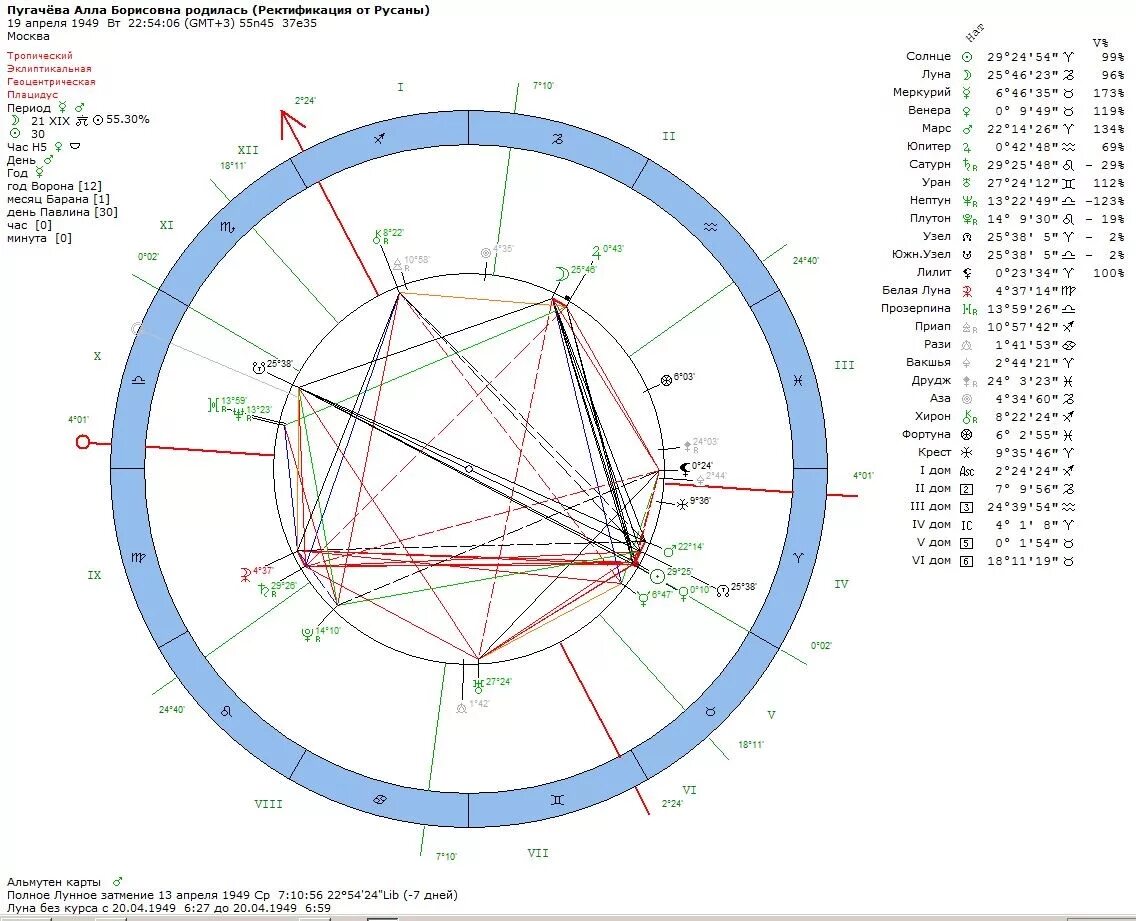Screen dimensions: 1136x921
Task: Select the Jupiter symbol at 0°43' in chart
Action: pos(597,252)
